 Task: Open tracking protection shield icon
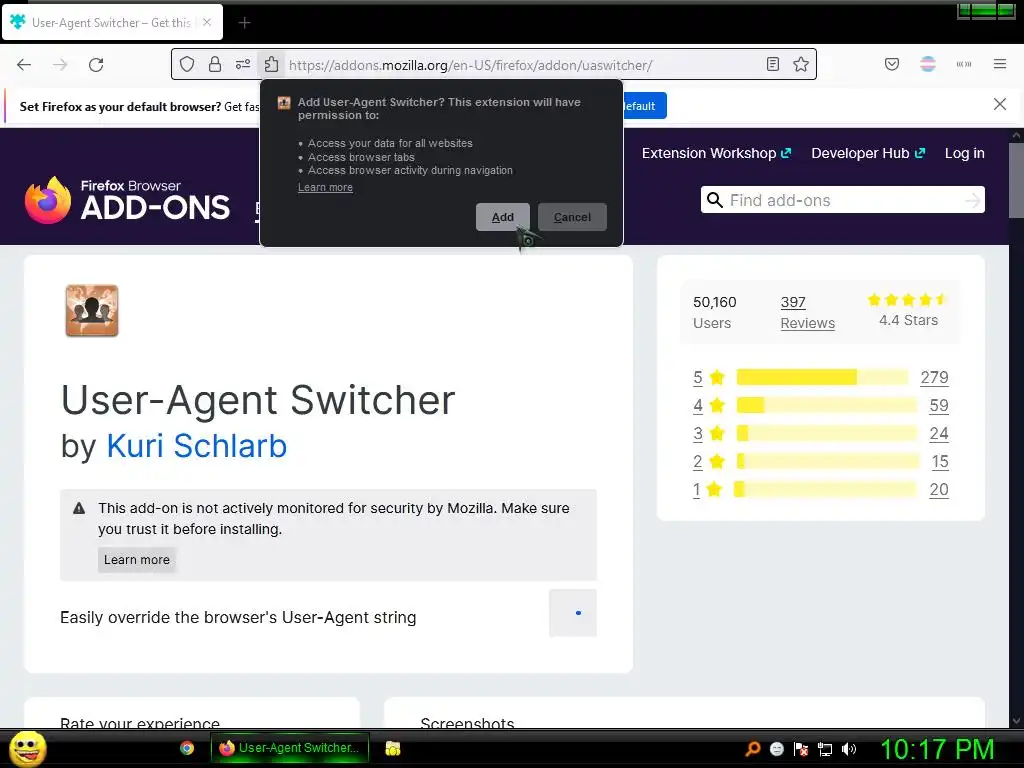tap(187, 64)
